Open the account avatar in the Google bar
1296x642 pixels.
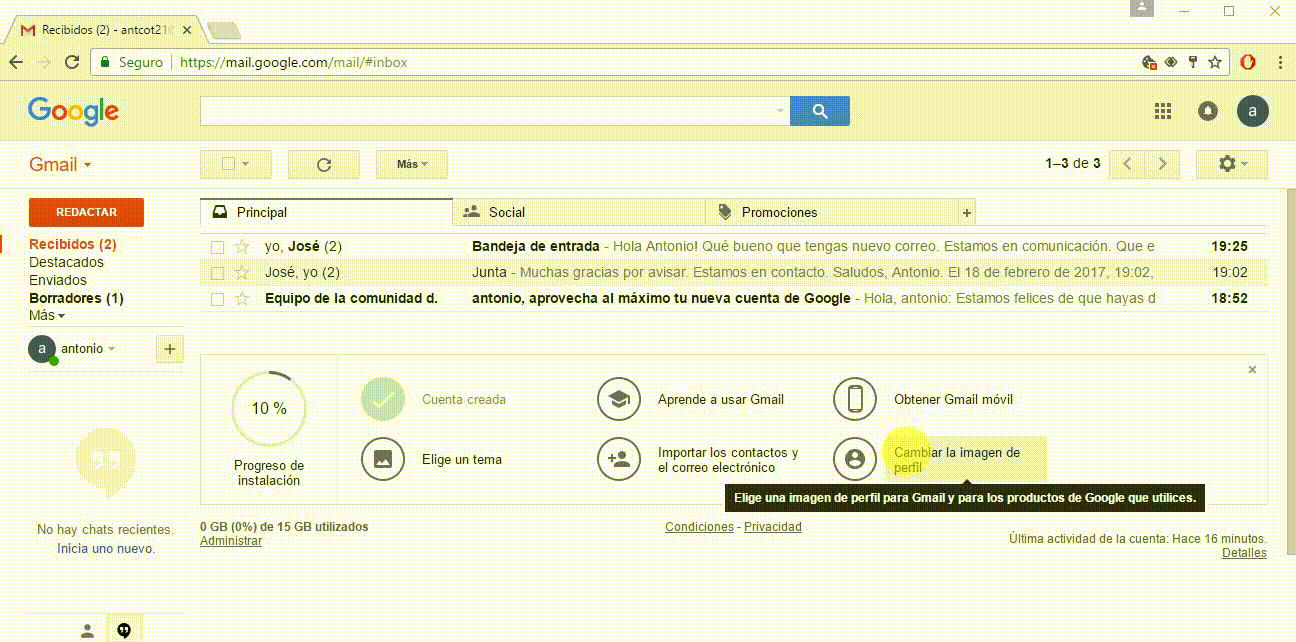[1252, 111]
